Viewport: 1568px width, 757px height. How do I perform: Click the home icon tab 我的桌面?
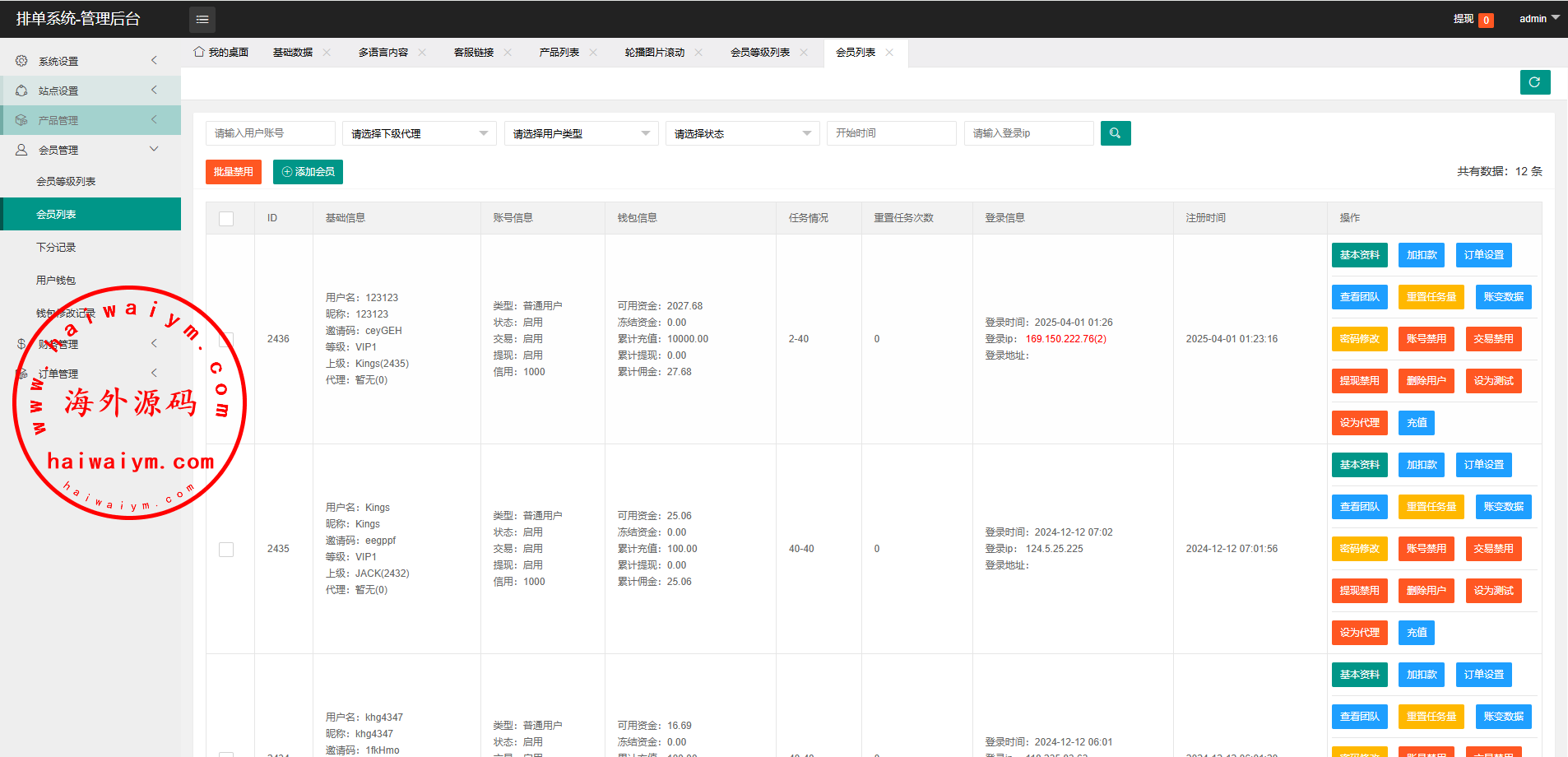(220, 53)
